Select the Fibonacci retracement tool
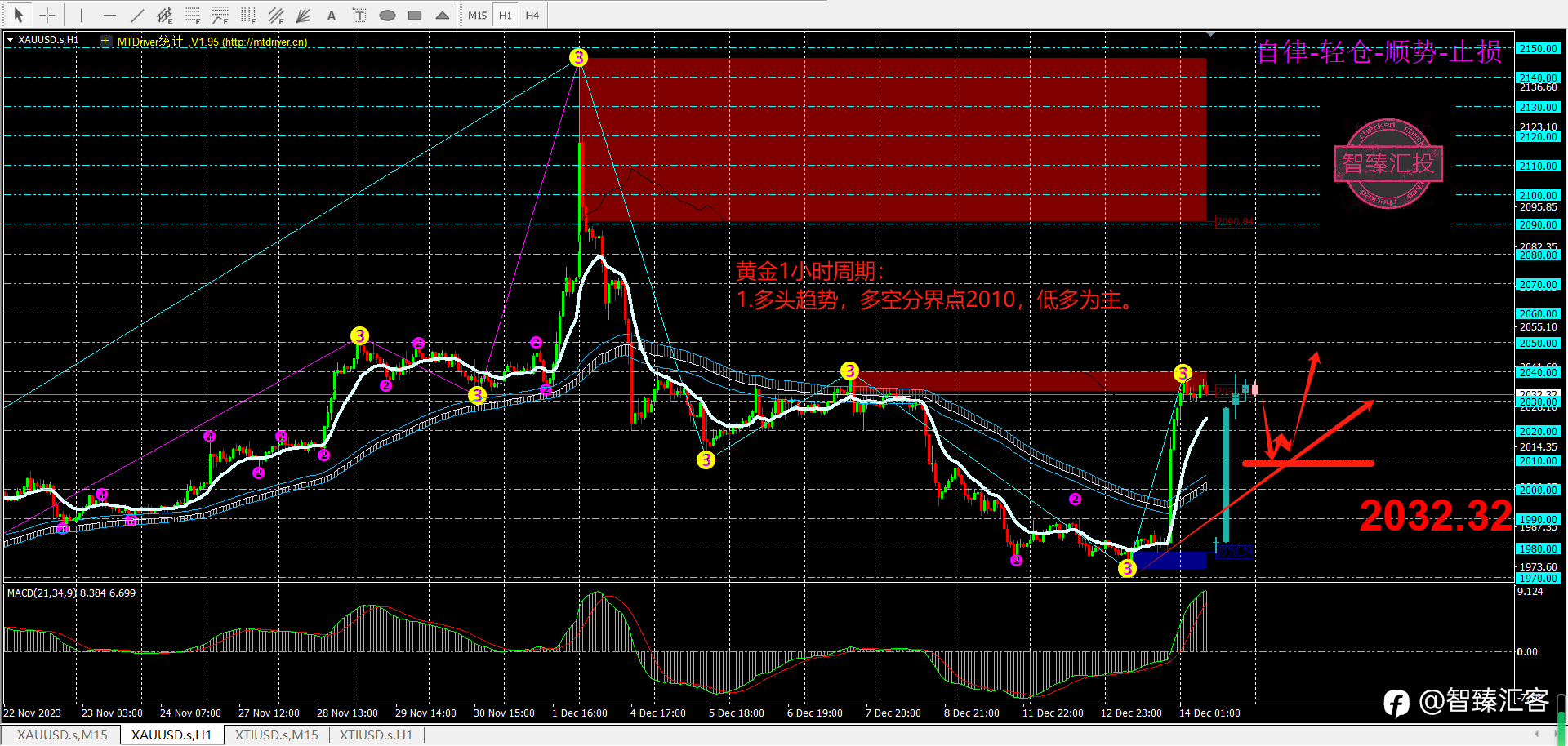Viewport: 1568px width, 746px height. point(193,15)
